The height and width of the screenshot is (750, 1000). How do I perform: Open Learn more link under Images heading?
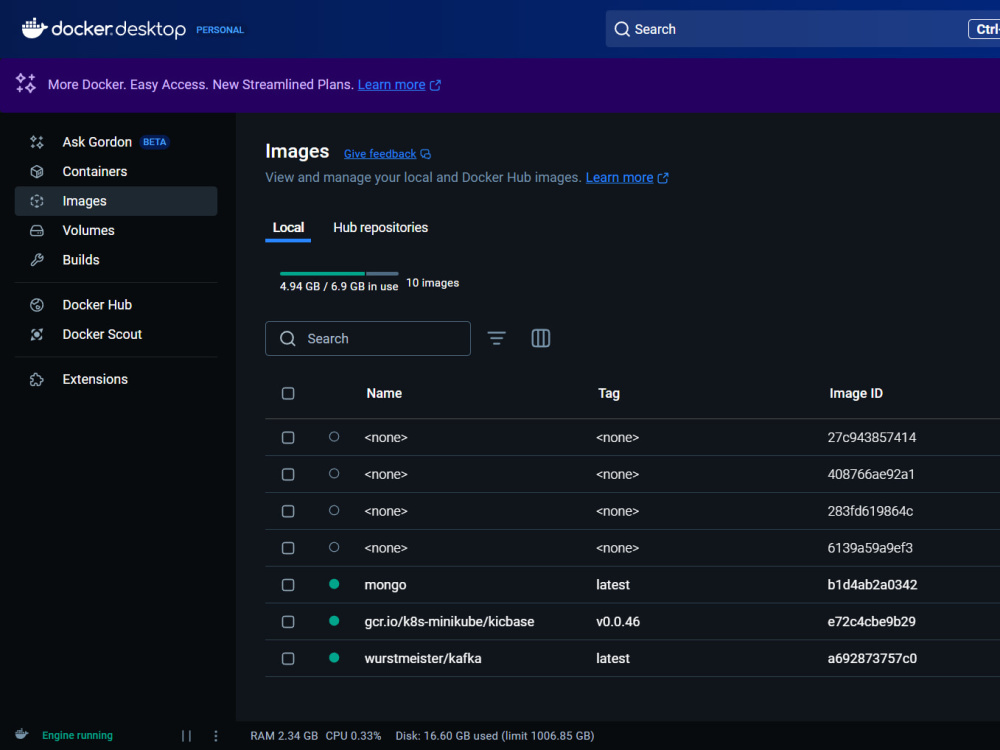pos(619,177)
